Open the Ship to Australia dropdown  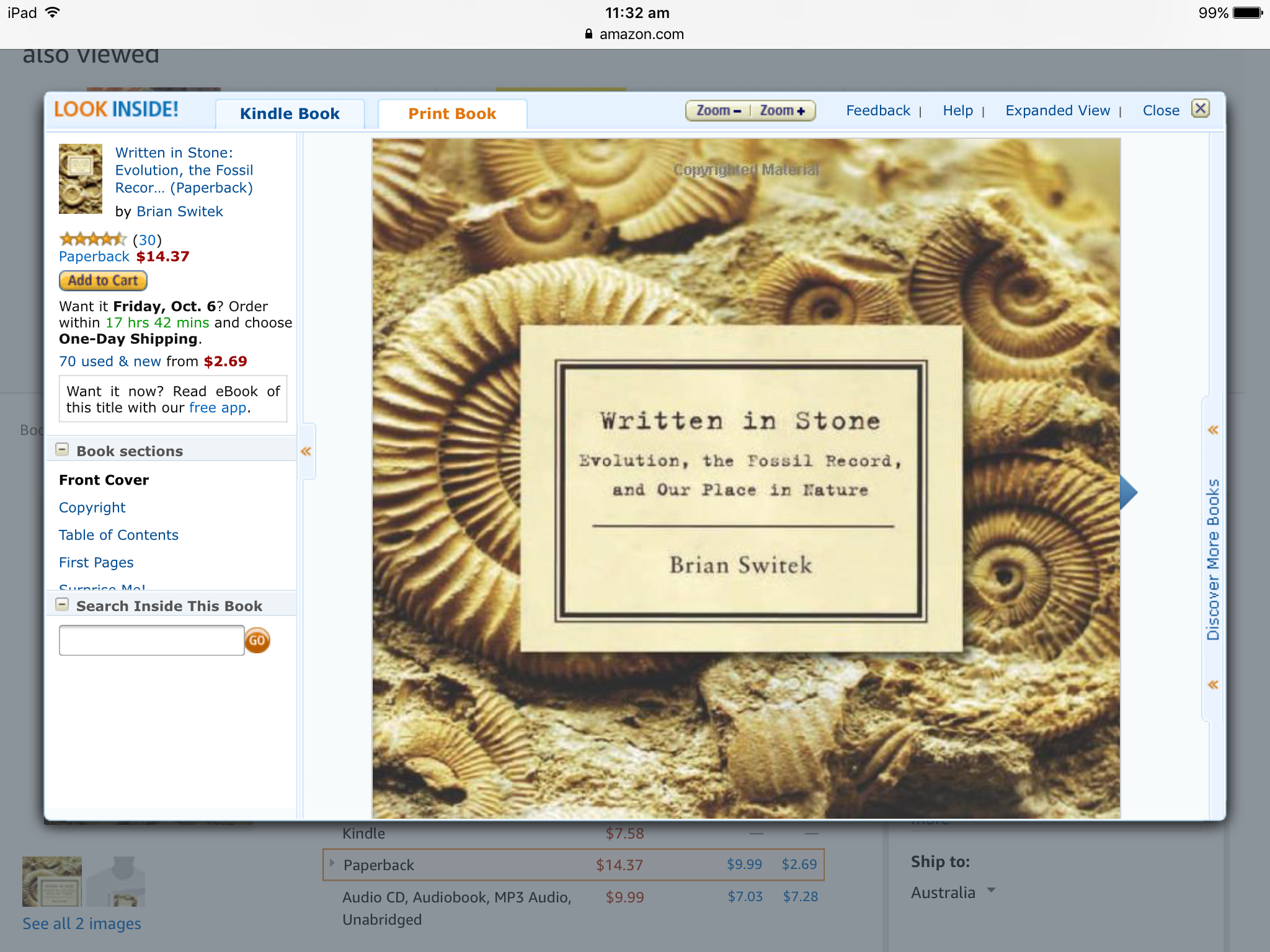[952, 892]
